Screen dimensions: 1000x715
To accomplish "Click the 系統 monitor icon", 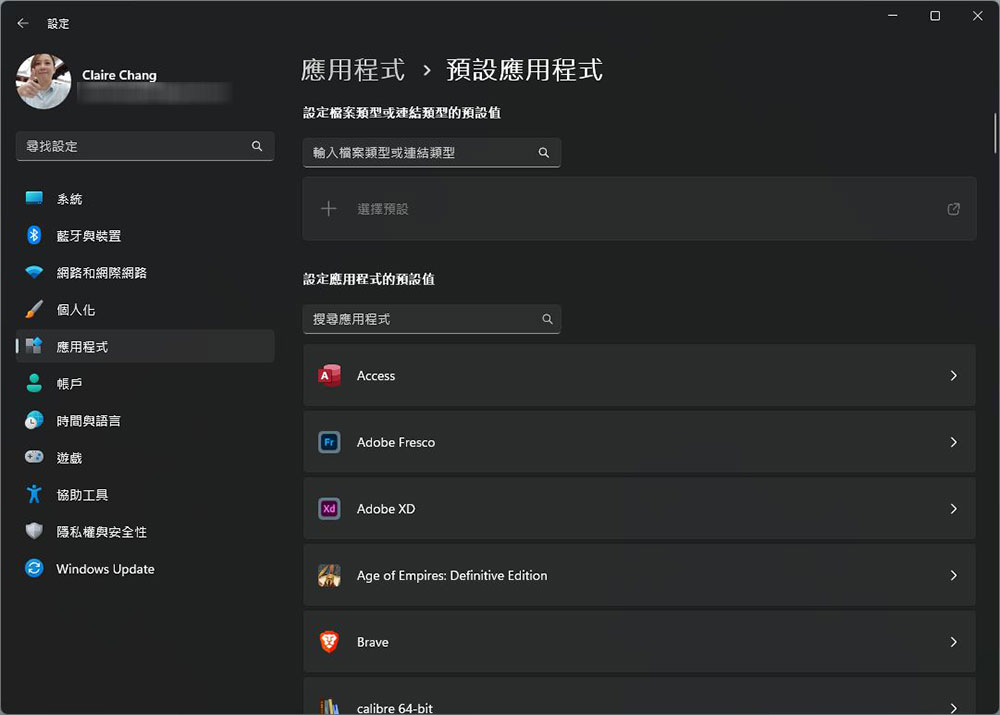I will [34, 198].
